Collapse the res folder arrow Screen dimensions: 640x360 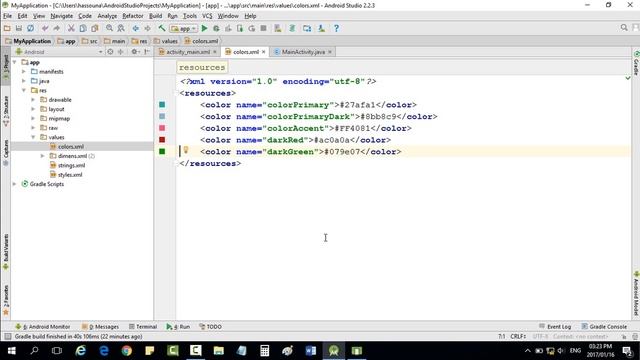[24, 90]
